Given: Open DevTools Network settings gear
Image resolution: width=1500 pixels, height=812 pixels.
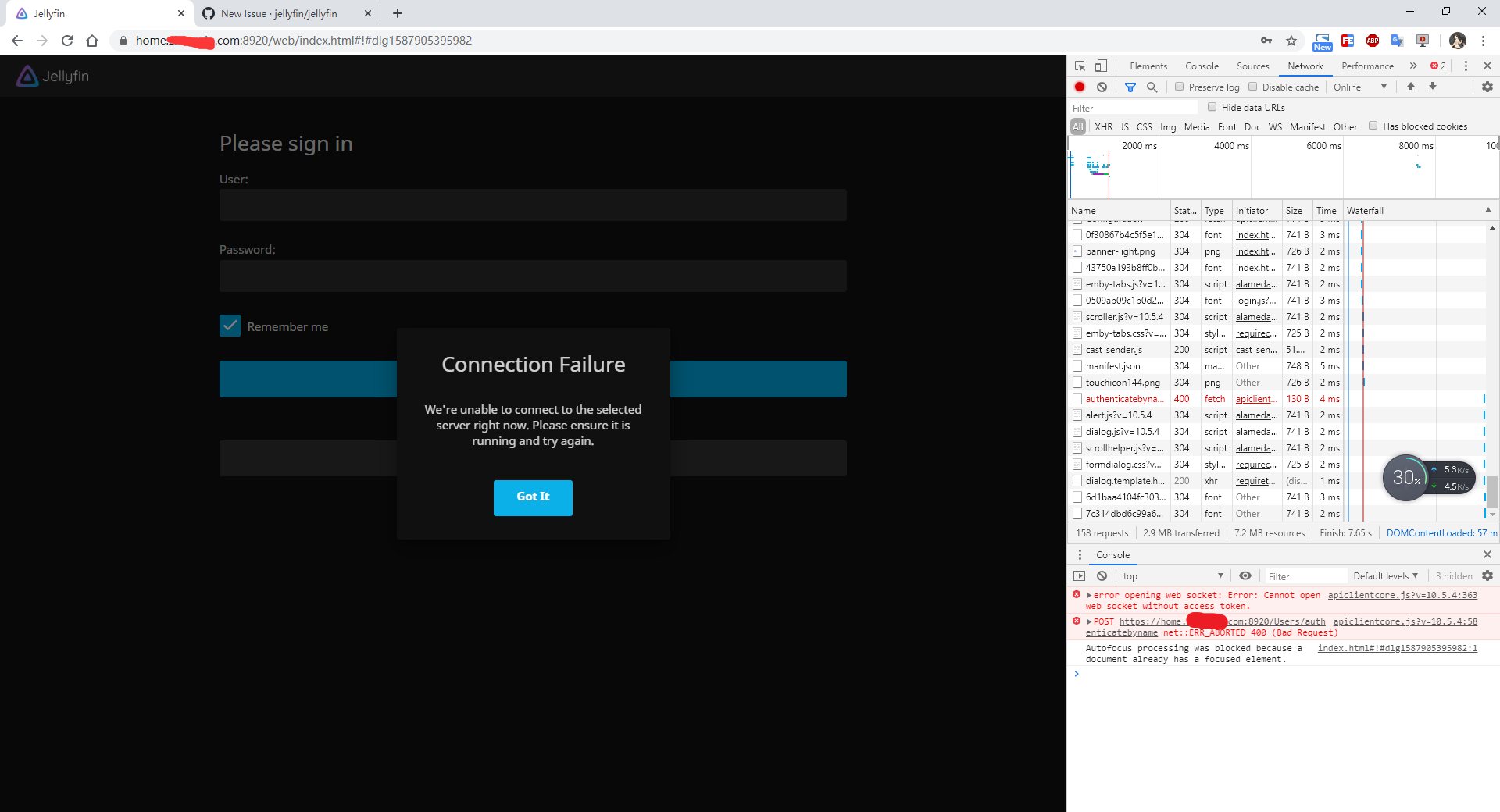Looking at the screenshot, I should 1487,87.
